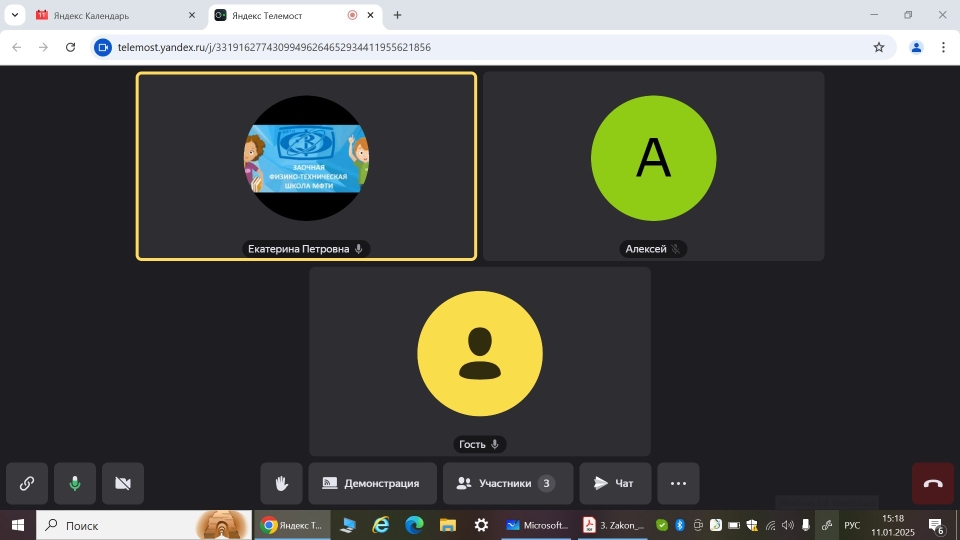Screen dimensions: 960x540
Task: Raise hand in the meeting
Action: pyautogui.click(x=282, y=483)
